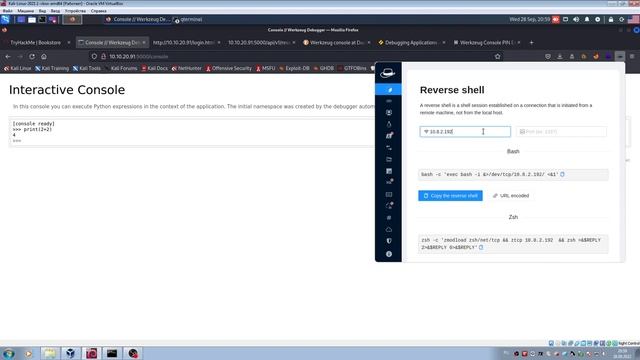Open the Windows Explorer taskbar icon

pyautogui.click(x=49, y=353)
